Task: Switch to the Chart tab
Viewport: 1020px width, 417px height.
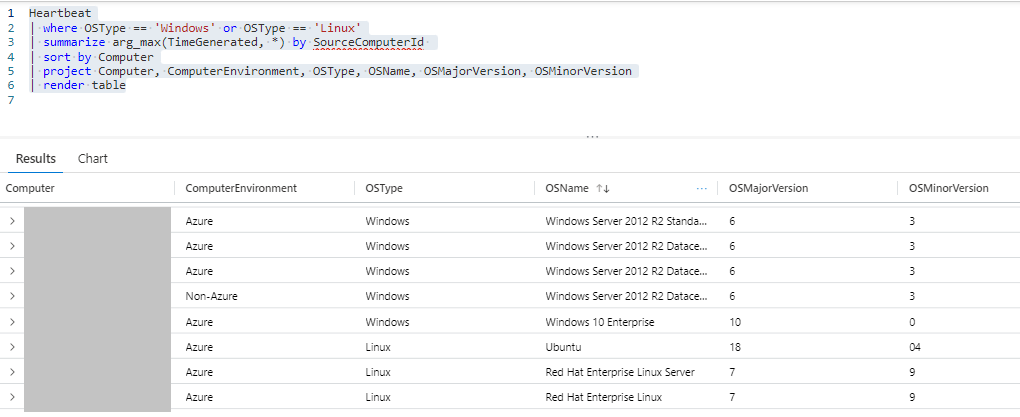Action: [x=93, y=159]
